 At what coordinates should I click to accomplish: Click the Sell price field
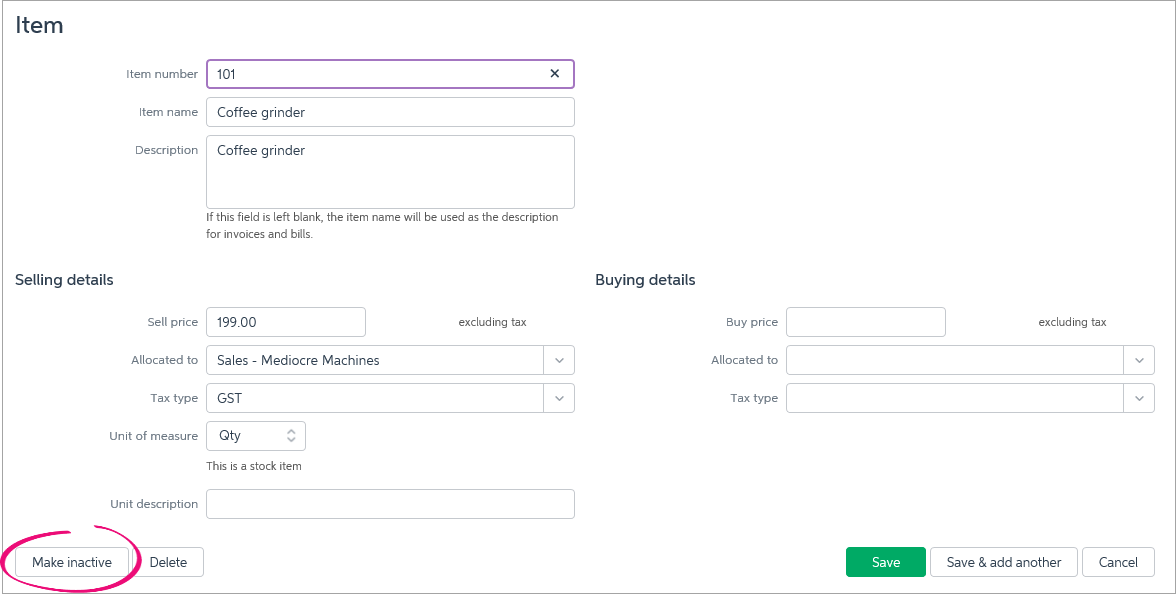click(x=285, y=322)
